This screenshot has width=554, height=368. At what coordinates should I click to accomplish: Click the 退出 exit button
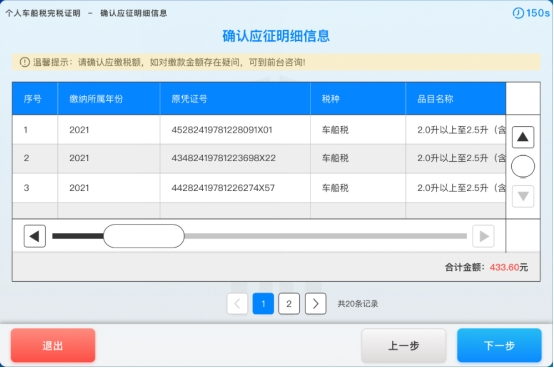pos(53,345)
